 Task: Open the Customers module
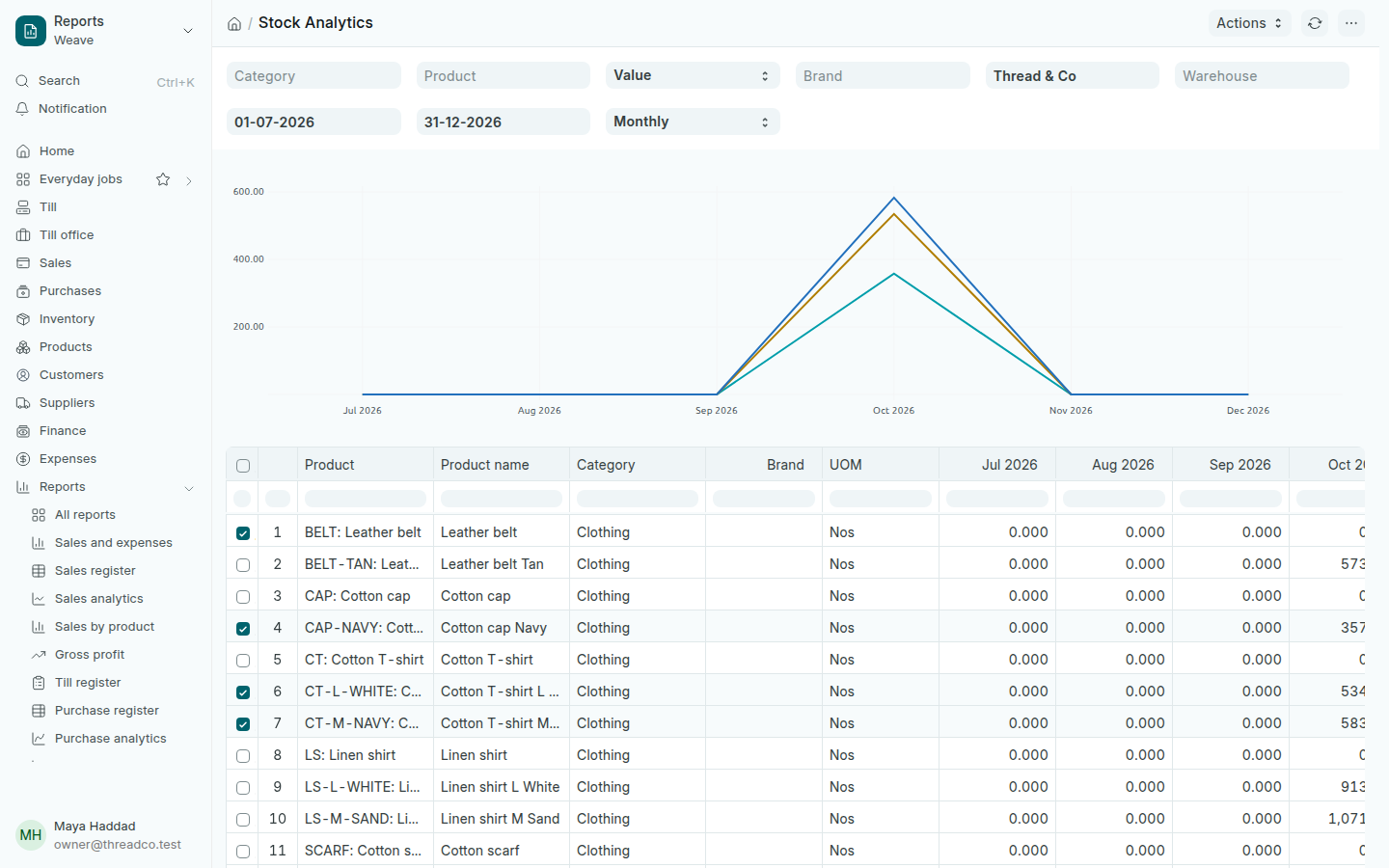(106, 375)
